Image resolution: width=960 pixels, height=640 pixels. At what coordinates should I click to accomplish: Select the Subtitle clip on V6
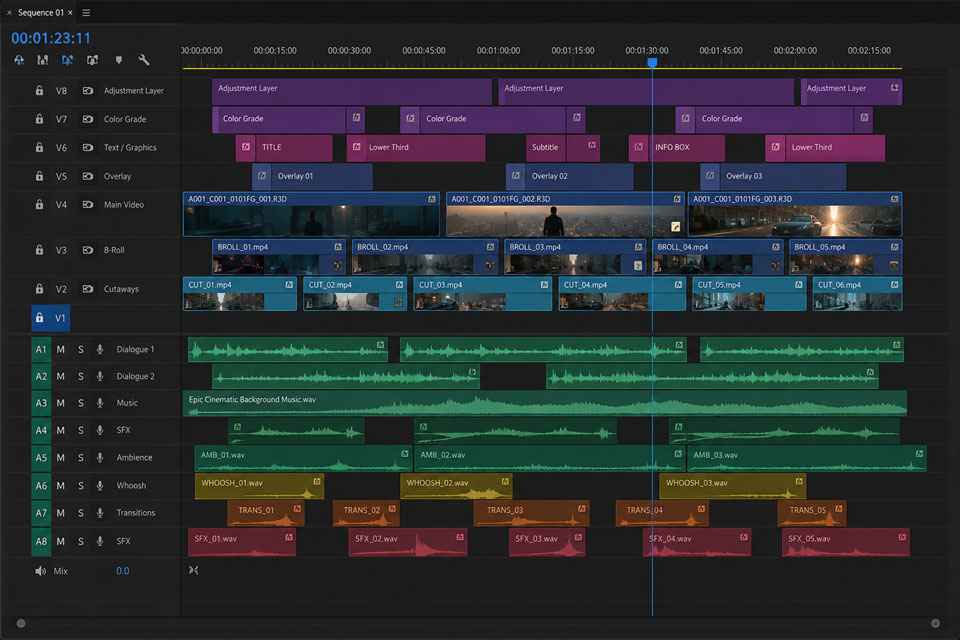click(563, 148)
